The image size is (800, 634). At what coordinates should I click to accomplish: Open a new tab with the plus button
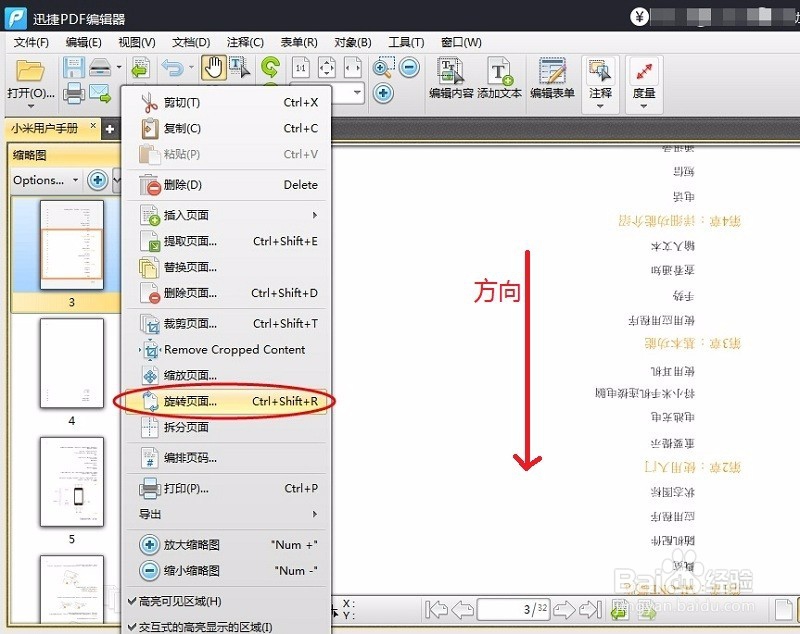[109, 129]
